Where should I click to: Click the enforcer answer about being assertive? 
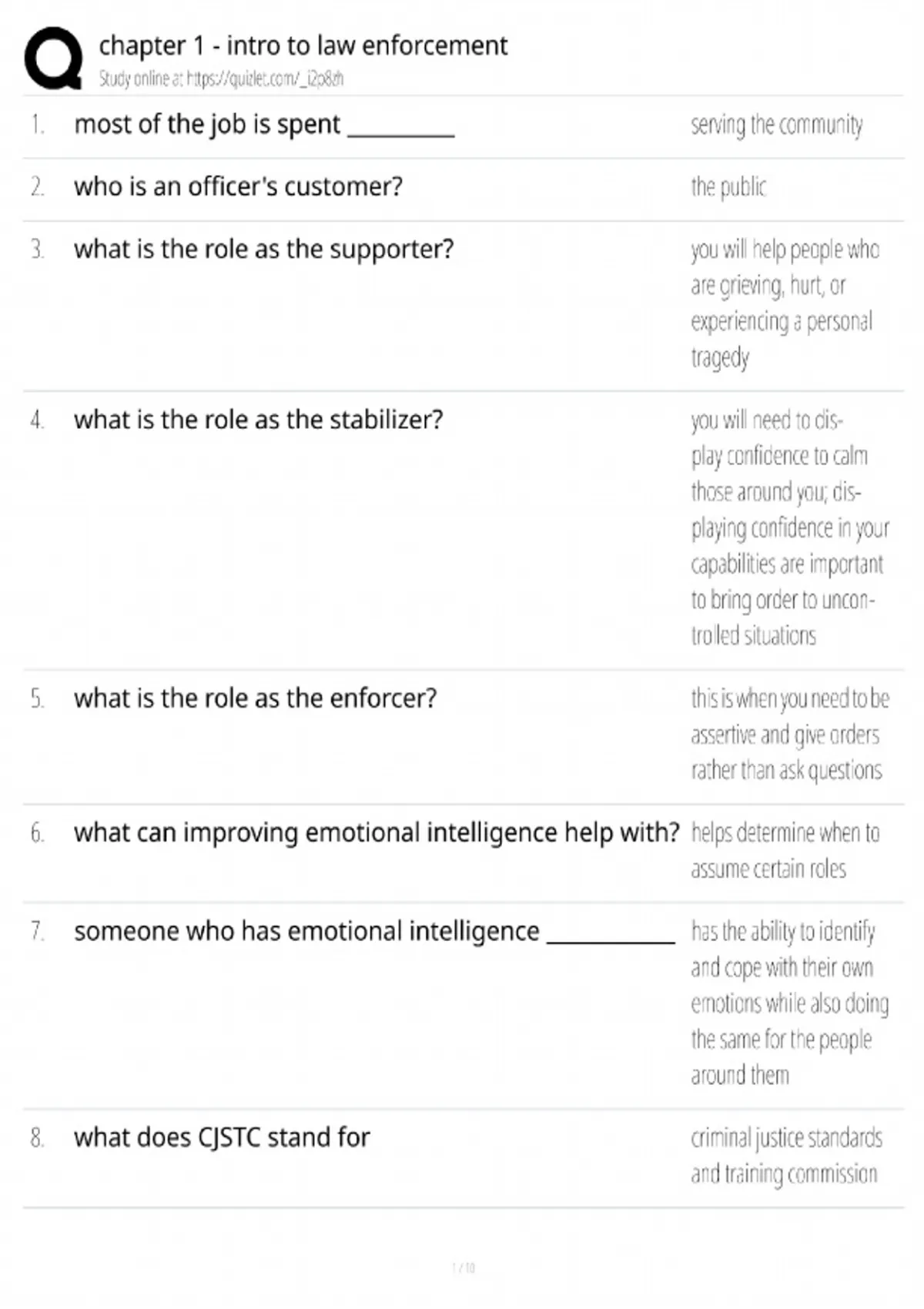[788, 734]
